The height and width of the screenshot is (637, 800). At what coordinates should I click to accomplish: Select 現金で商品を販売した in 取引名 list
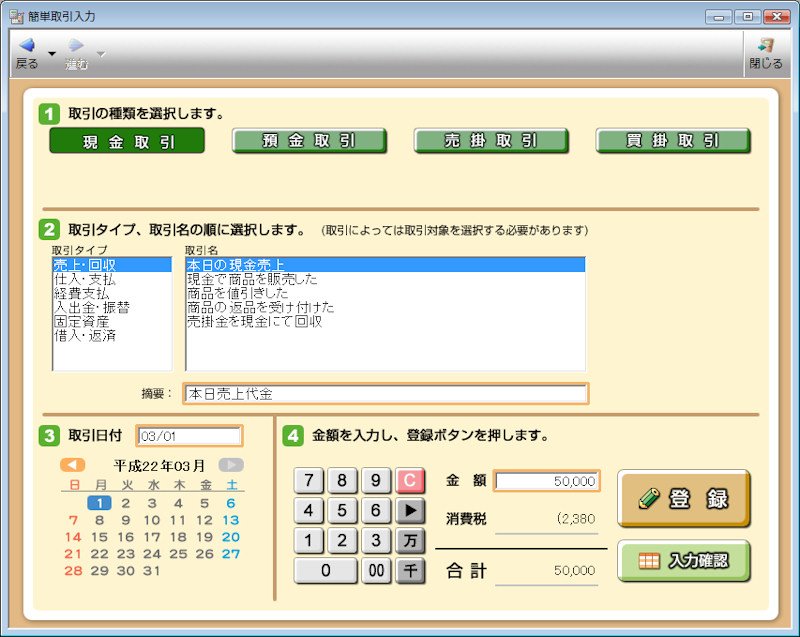tap(385, 279)
